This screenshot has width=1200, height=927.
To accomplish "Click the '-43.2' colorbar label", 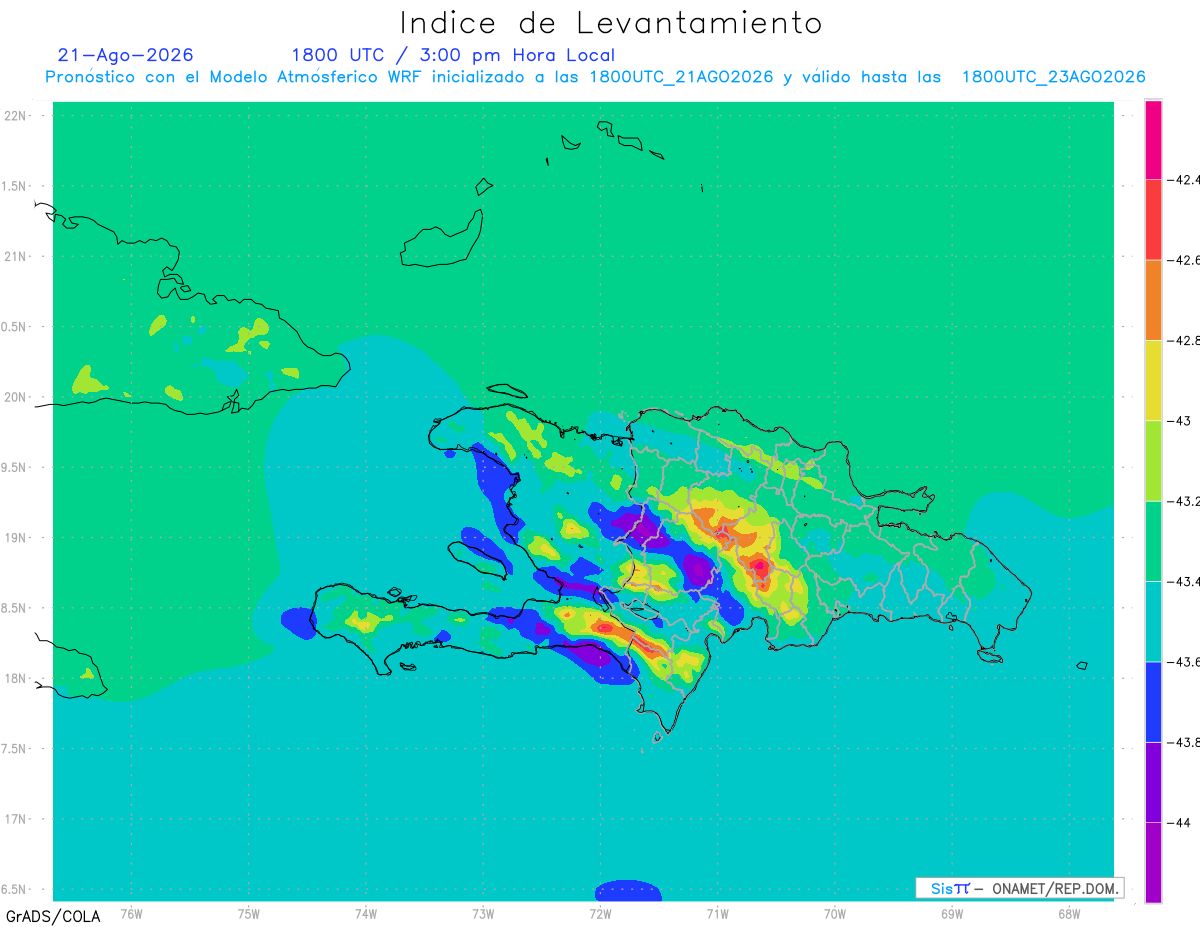I will [x=1184, y=501].
